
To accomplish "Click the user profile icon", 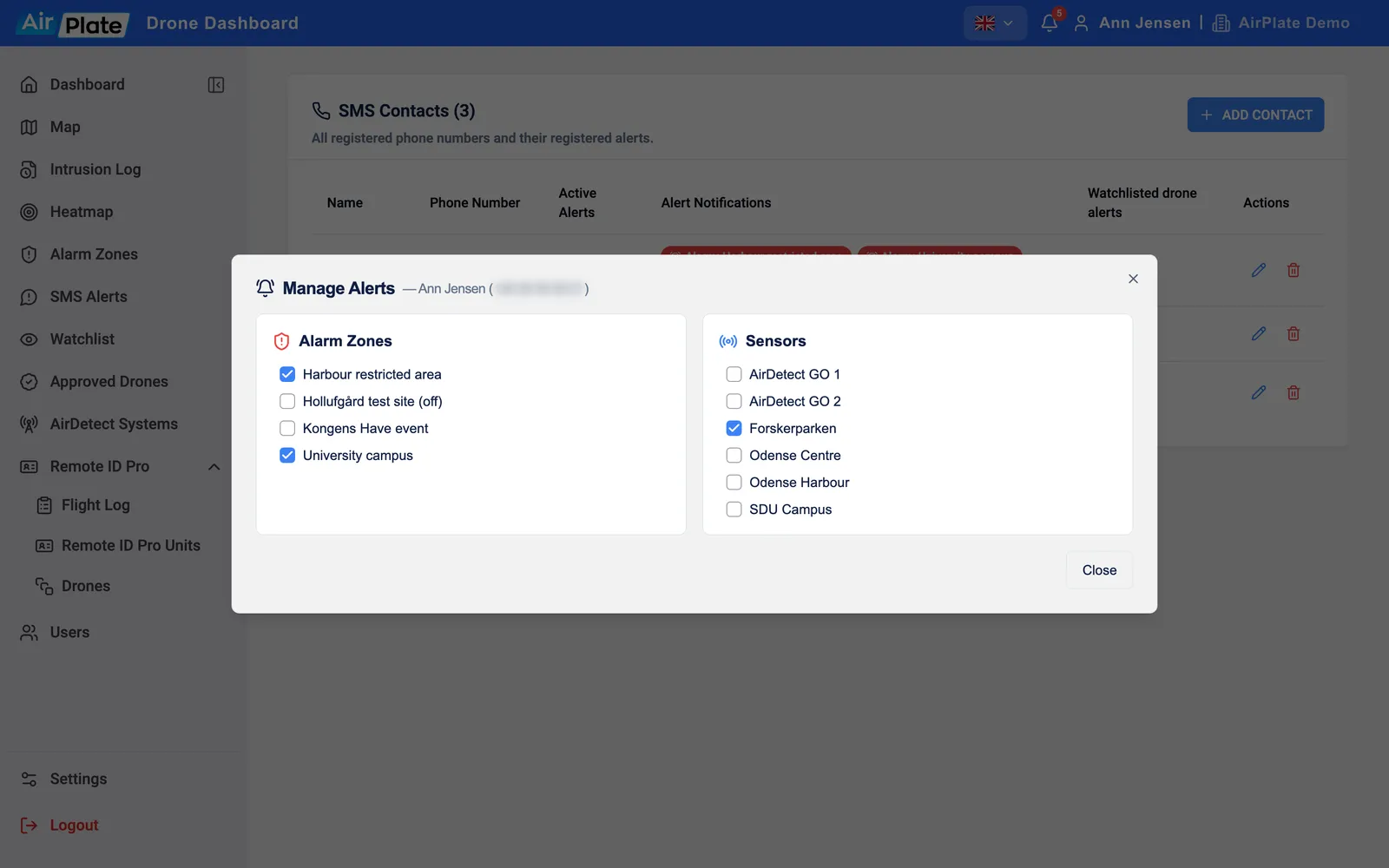I will coord(1081,23).
